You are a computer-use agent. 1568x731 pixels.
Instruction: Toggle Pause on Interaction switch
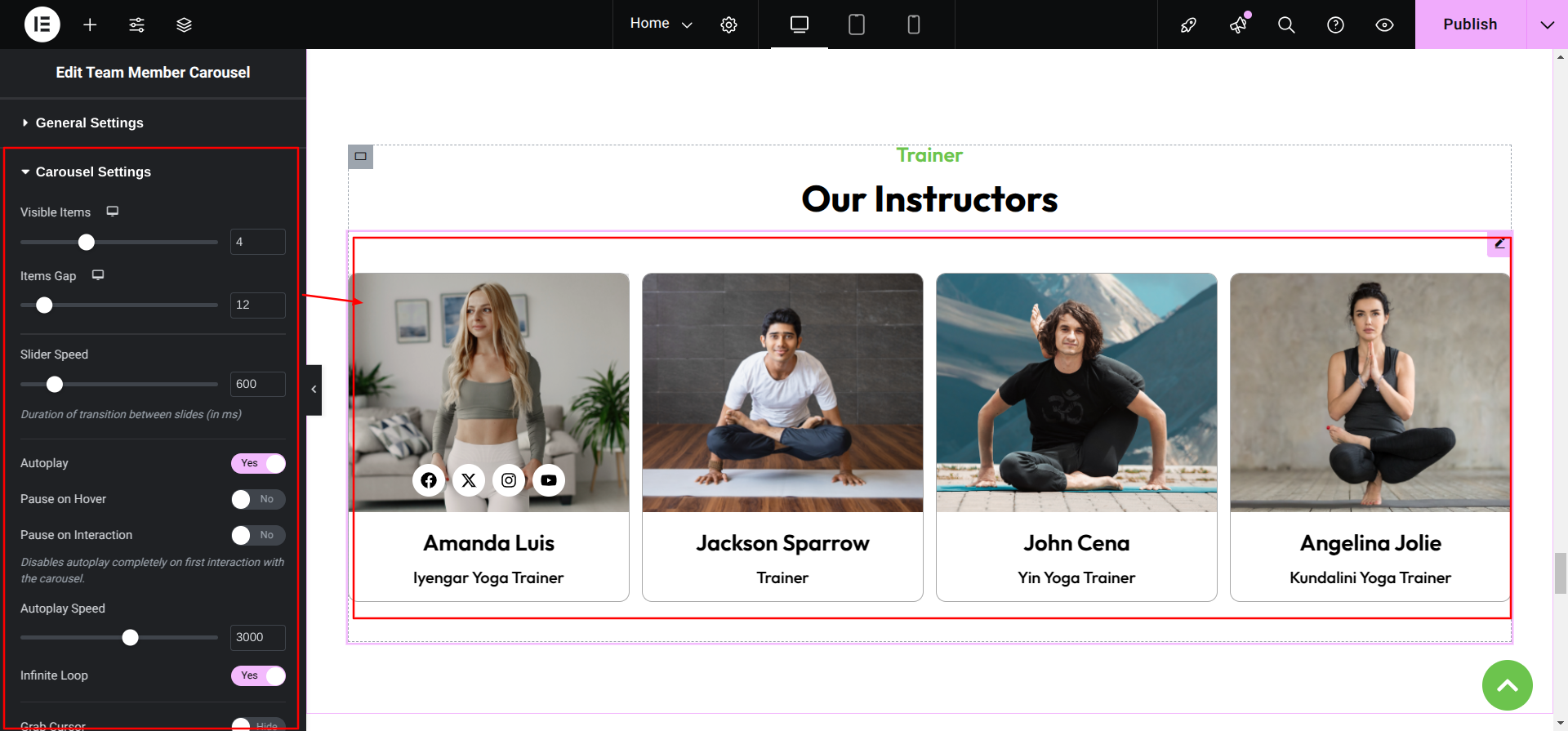point(258,535)
